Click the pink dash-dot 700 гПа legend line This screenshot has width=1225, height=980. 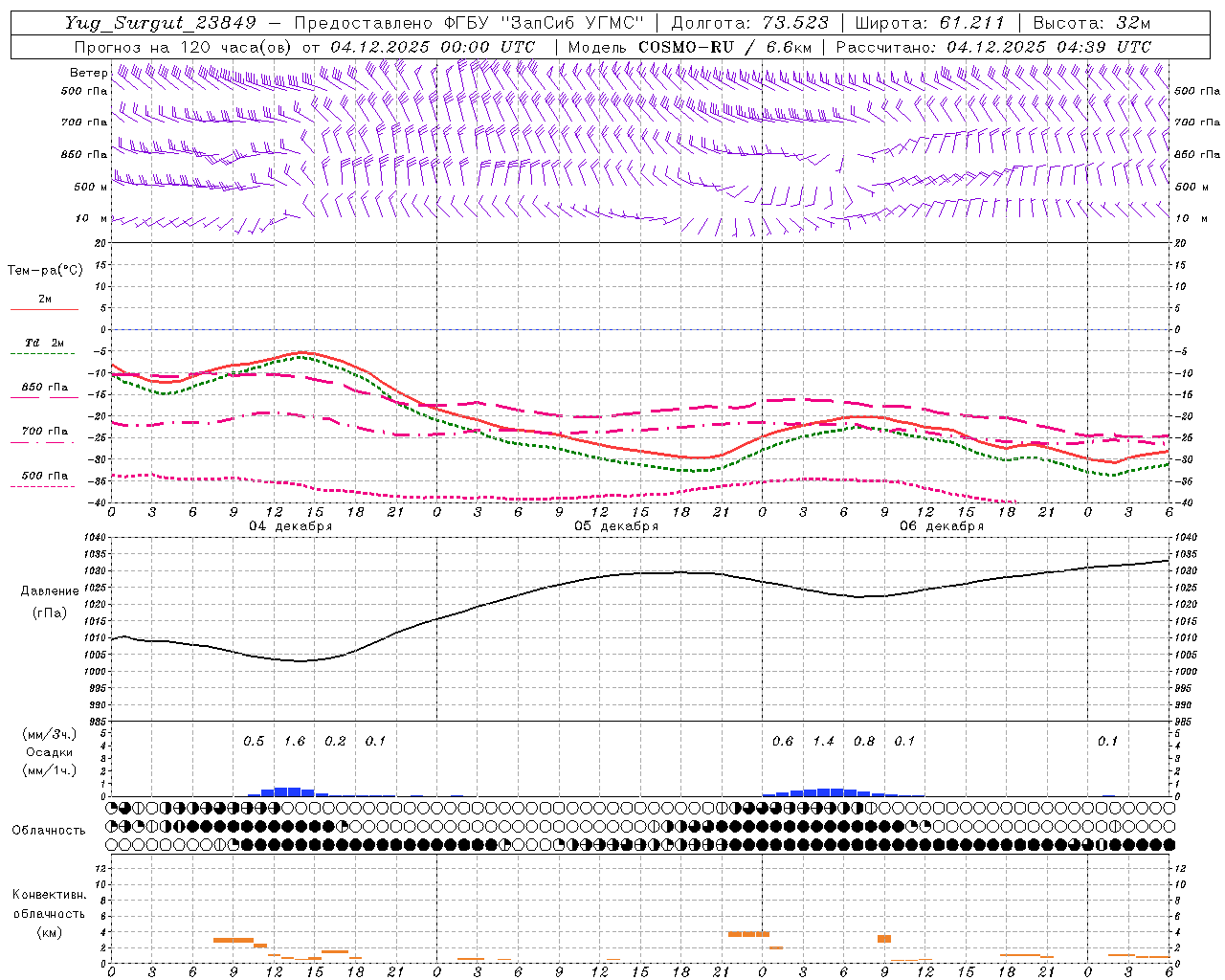tap(44, 443)
